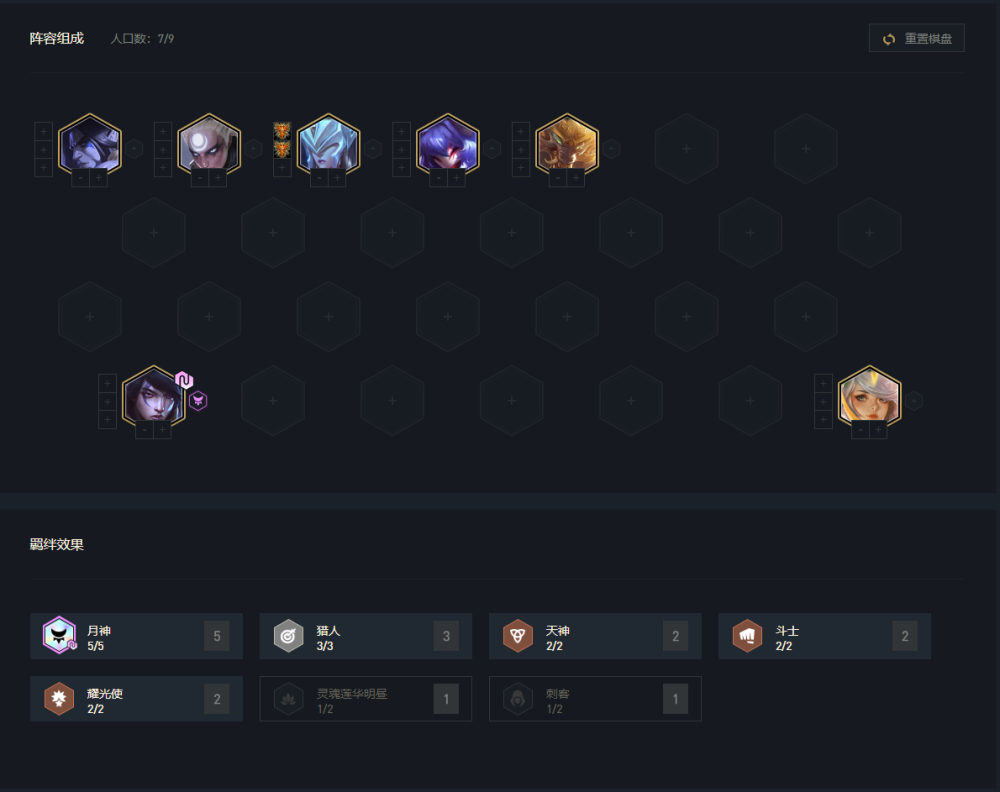Click the 灵魂莲华明昼 lotus trait icon

point(288,699)
